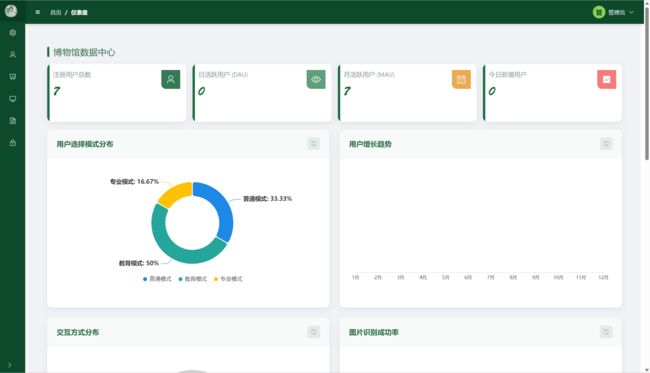
Task: Click 注册用户总数 card value 7
Action: [x=57, y=91]
